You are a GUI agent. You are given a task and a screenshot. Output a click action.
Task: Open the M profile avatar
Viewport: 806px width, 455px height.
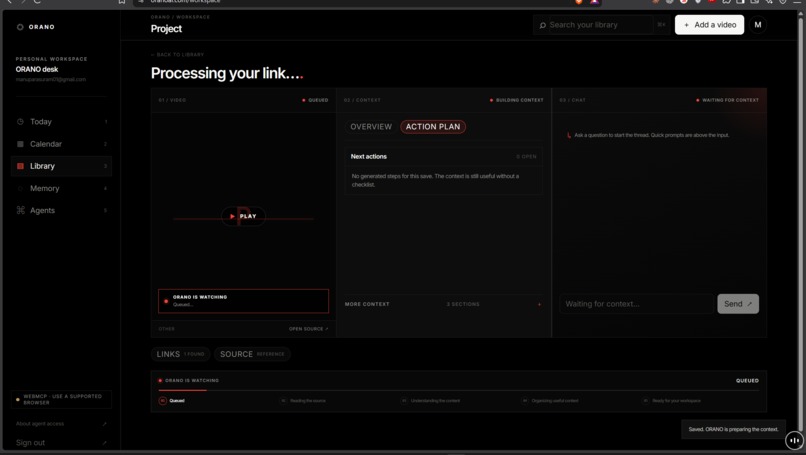point(758,25)
